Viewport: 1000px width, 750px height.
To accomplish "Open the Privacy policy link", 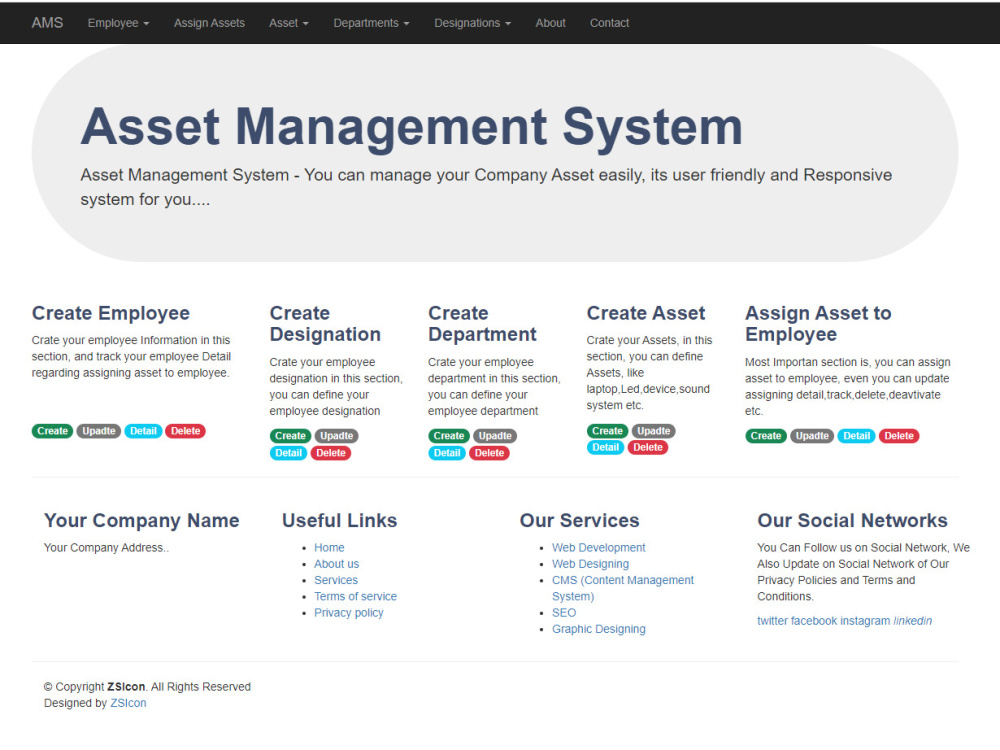I will click(x=348, y=613).
